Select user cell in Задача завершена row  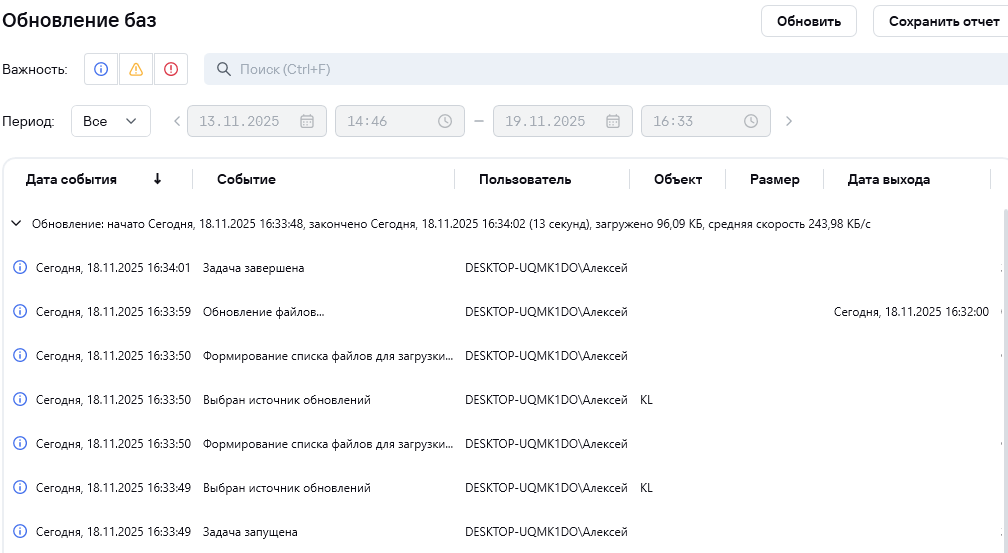pyautogui.click(x=546, y=268)
